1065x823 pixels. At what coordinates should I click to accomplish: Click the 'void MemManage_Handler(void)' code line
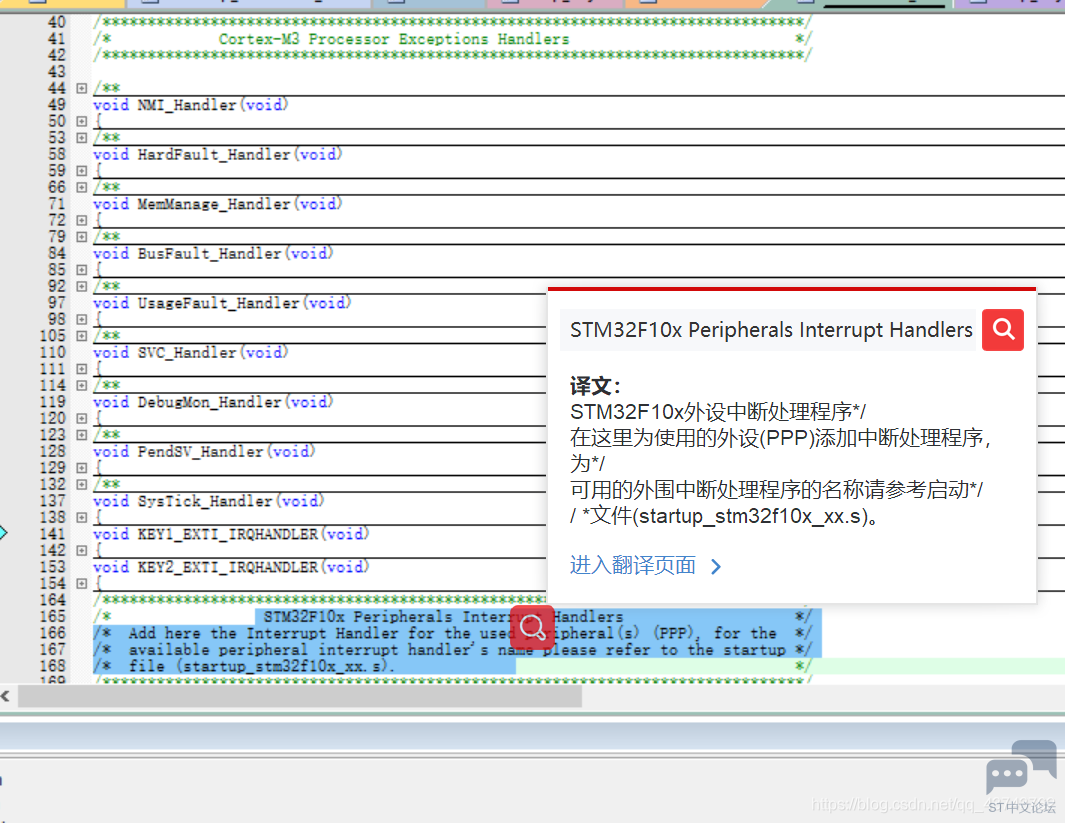tap(217, 204)
